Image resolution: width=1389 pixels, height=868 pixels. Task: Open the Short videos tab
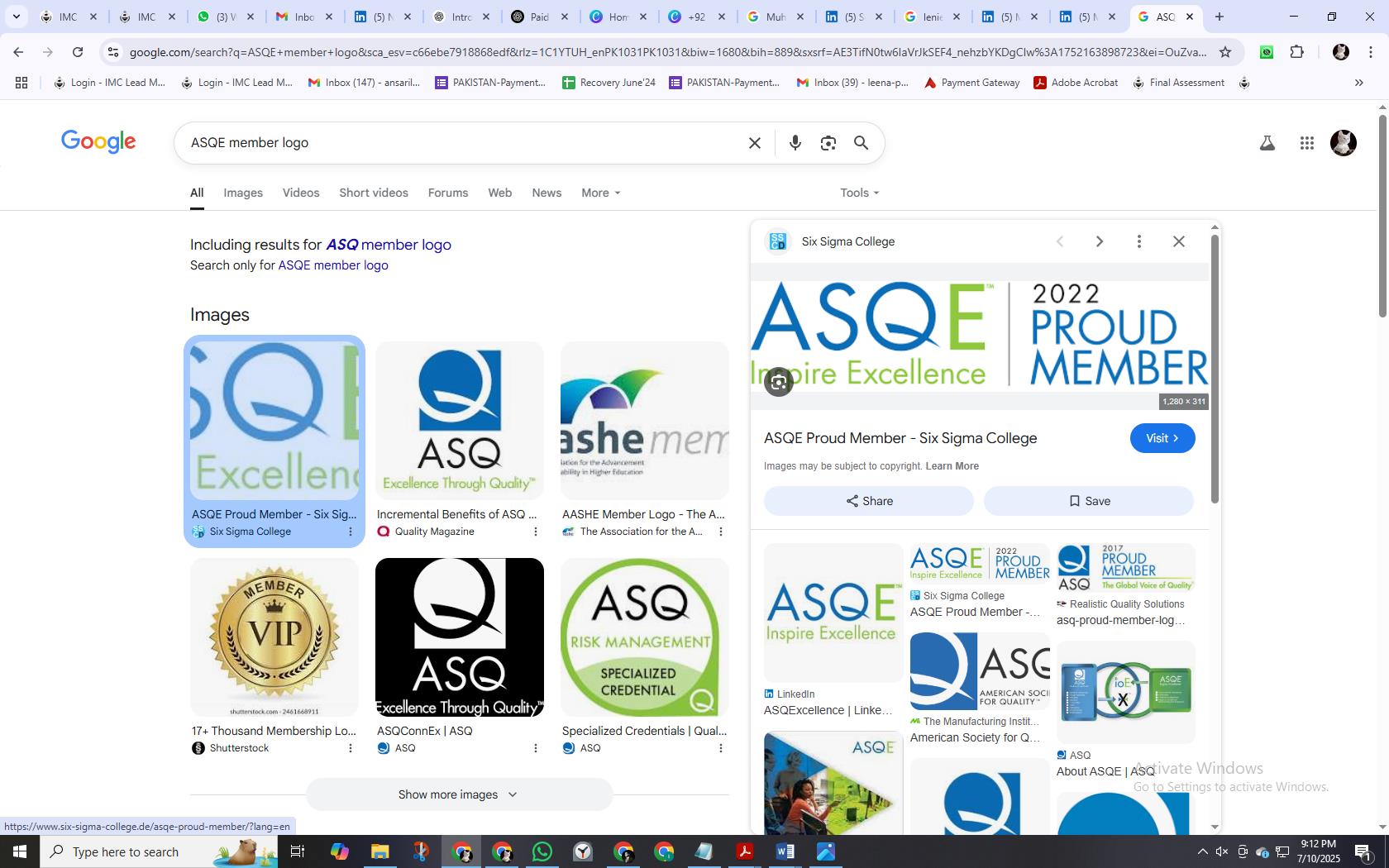374,193
